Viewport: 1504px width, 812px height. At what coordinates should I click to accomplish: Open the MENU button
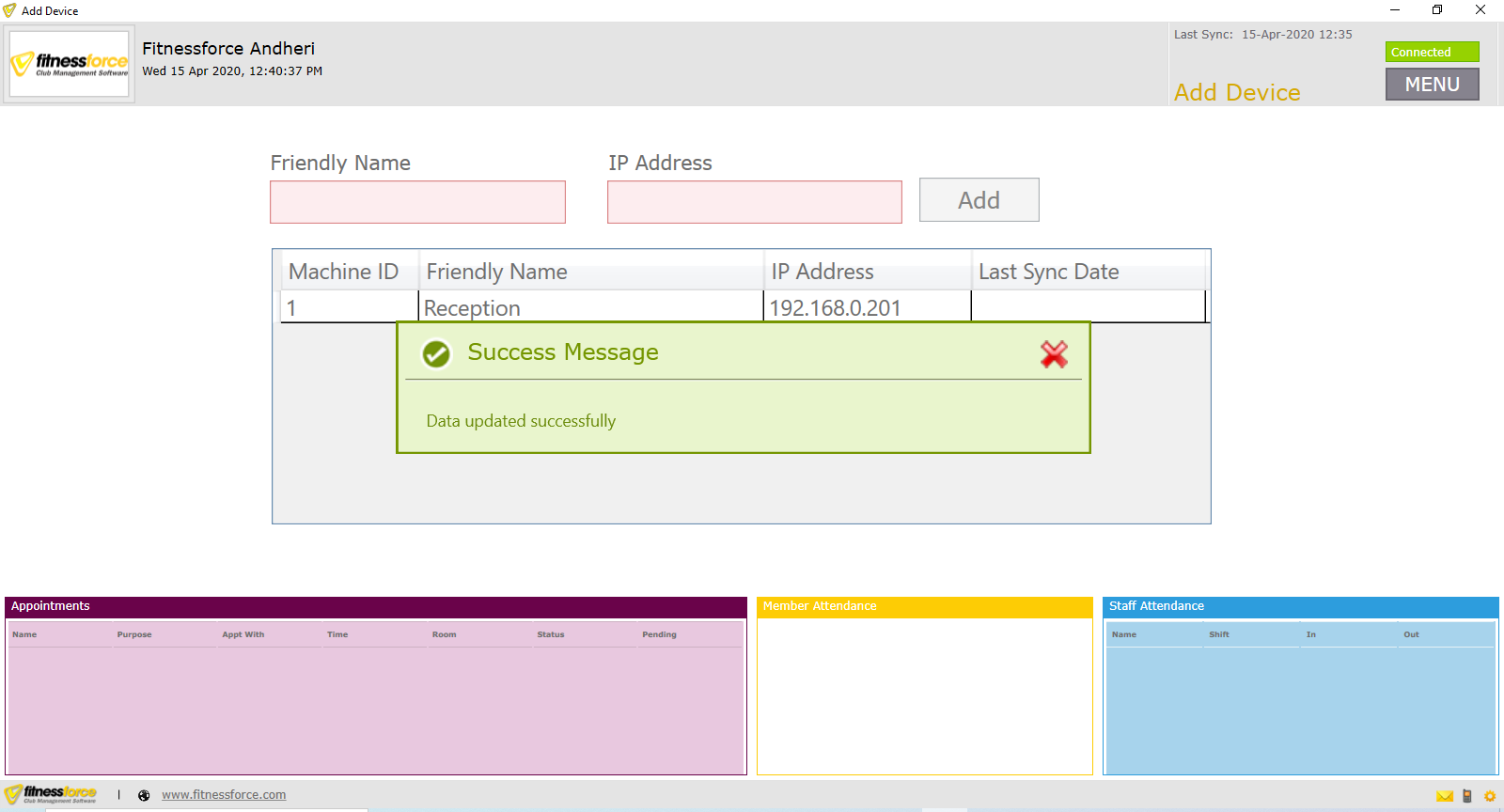(x=1432, y=85)
